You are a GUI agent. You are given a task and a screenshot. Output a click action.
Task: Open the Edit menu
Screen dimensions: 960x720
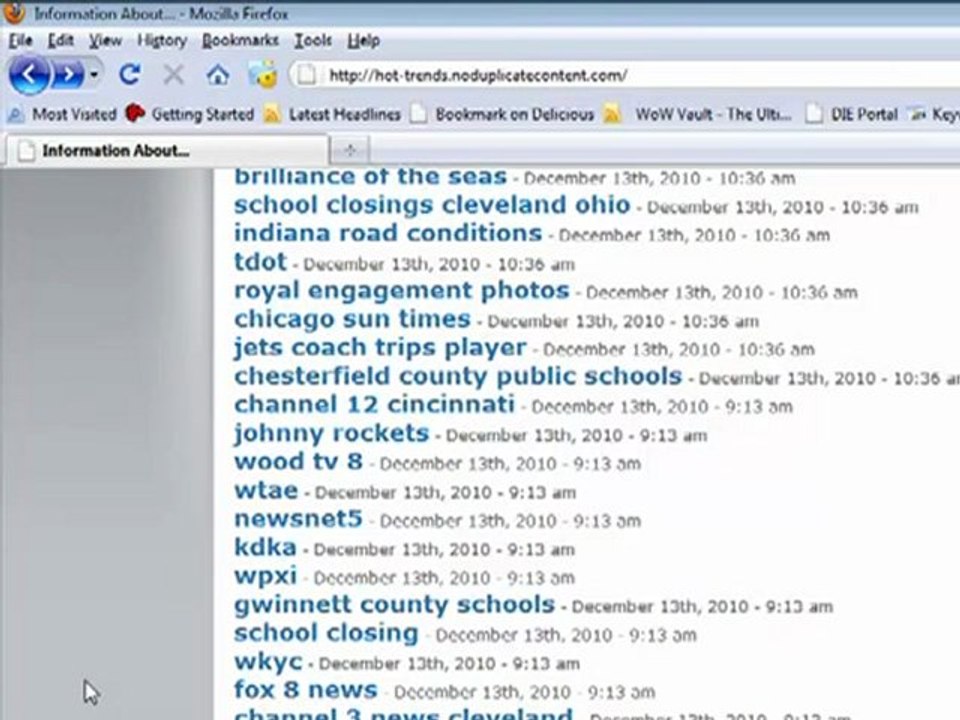tap(61, 40)
